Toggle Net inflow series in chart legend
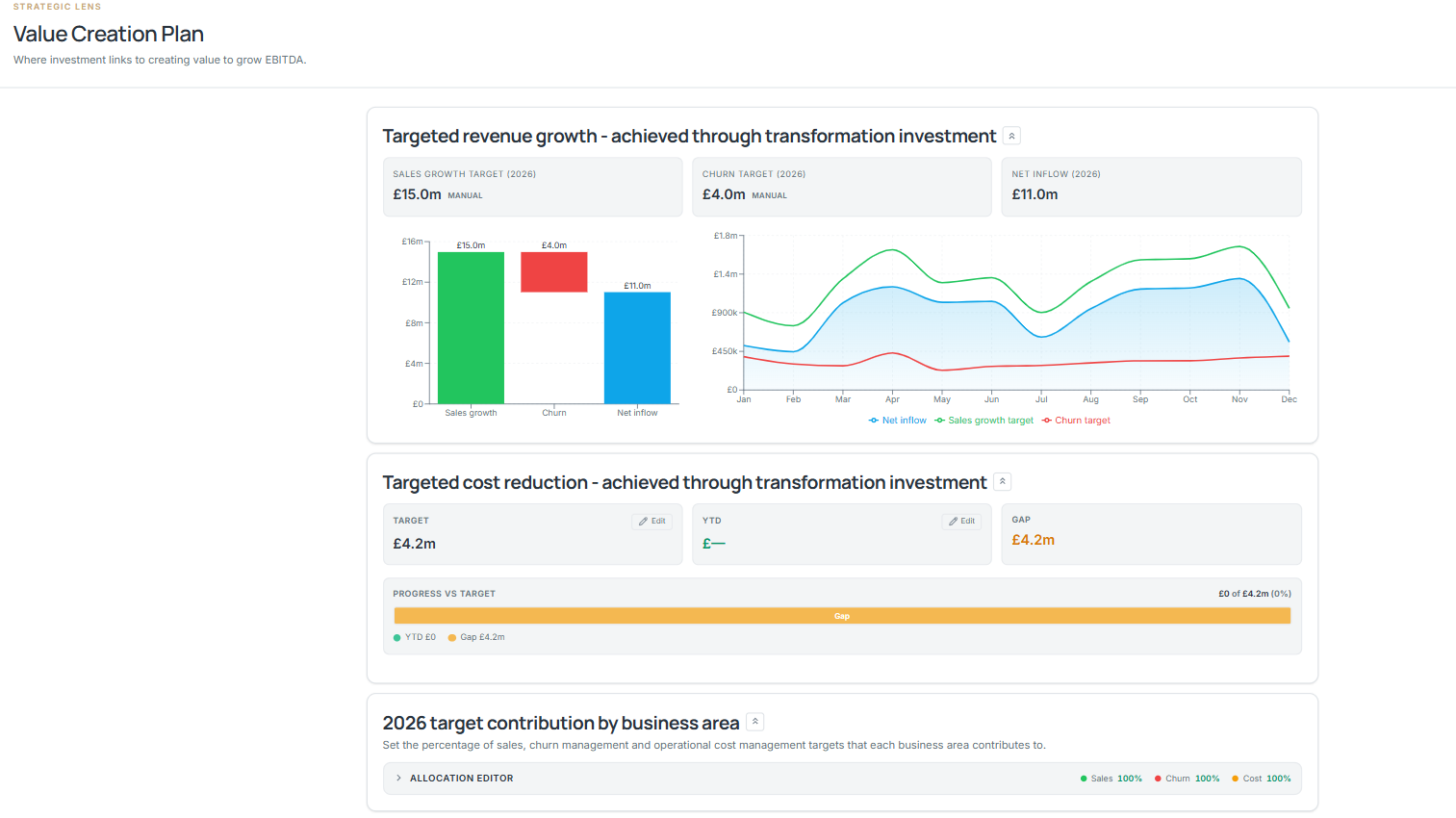 [897, 421]
